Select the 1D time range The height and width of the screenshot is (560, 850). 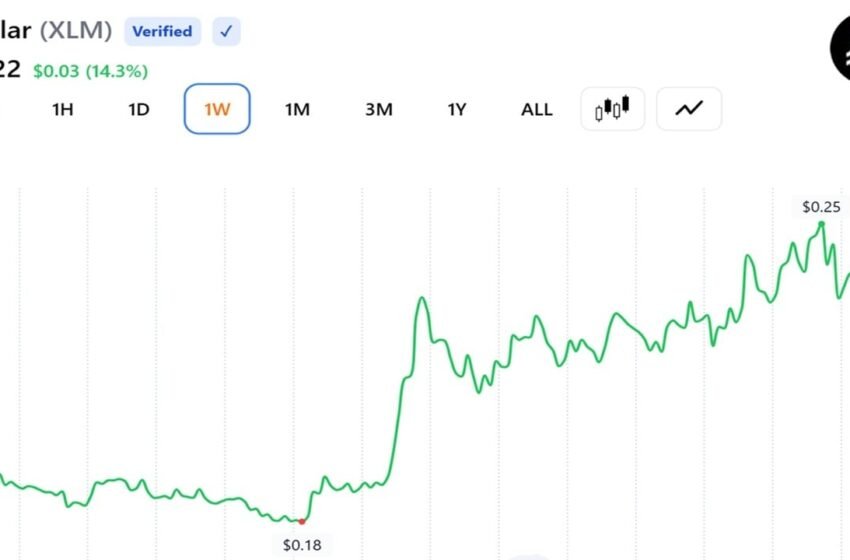click(139, 110)
